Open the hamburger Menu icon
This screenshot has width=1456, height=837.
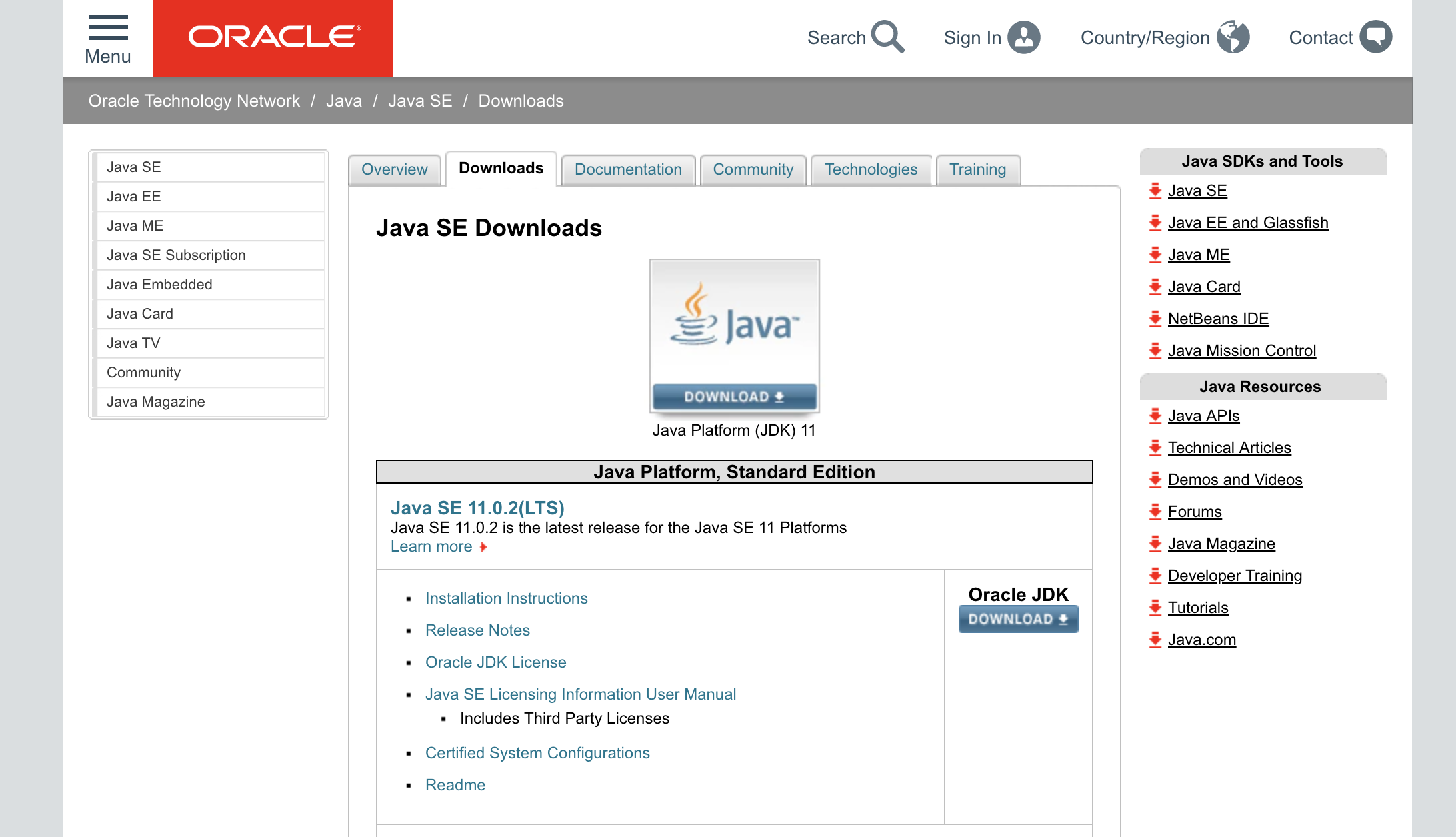(x=108, y=28)
